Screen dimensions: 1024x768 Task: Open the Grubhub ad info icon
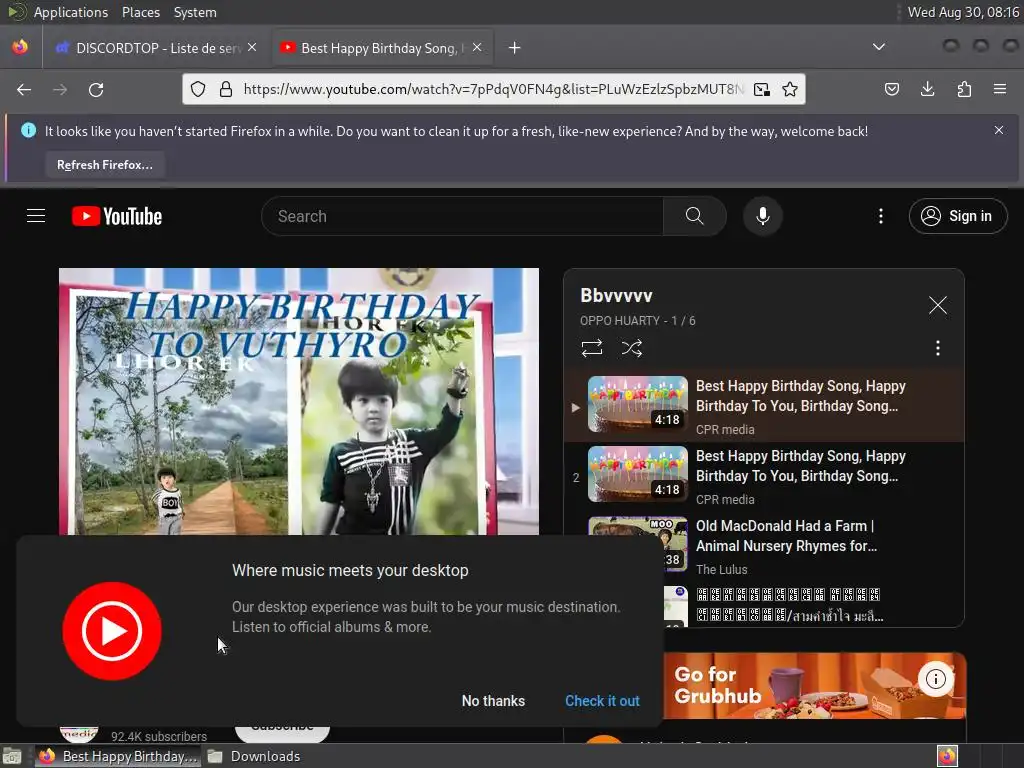pos(936,679)
